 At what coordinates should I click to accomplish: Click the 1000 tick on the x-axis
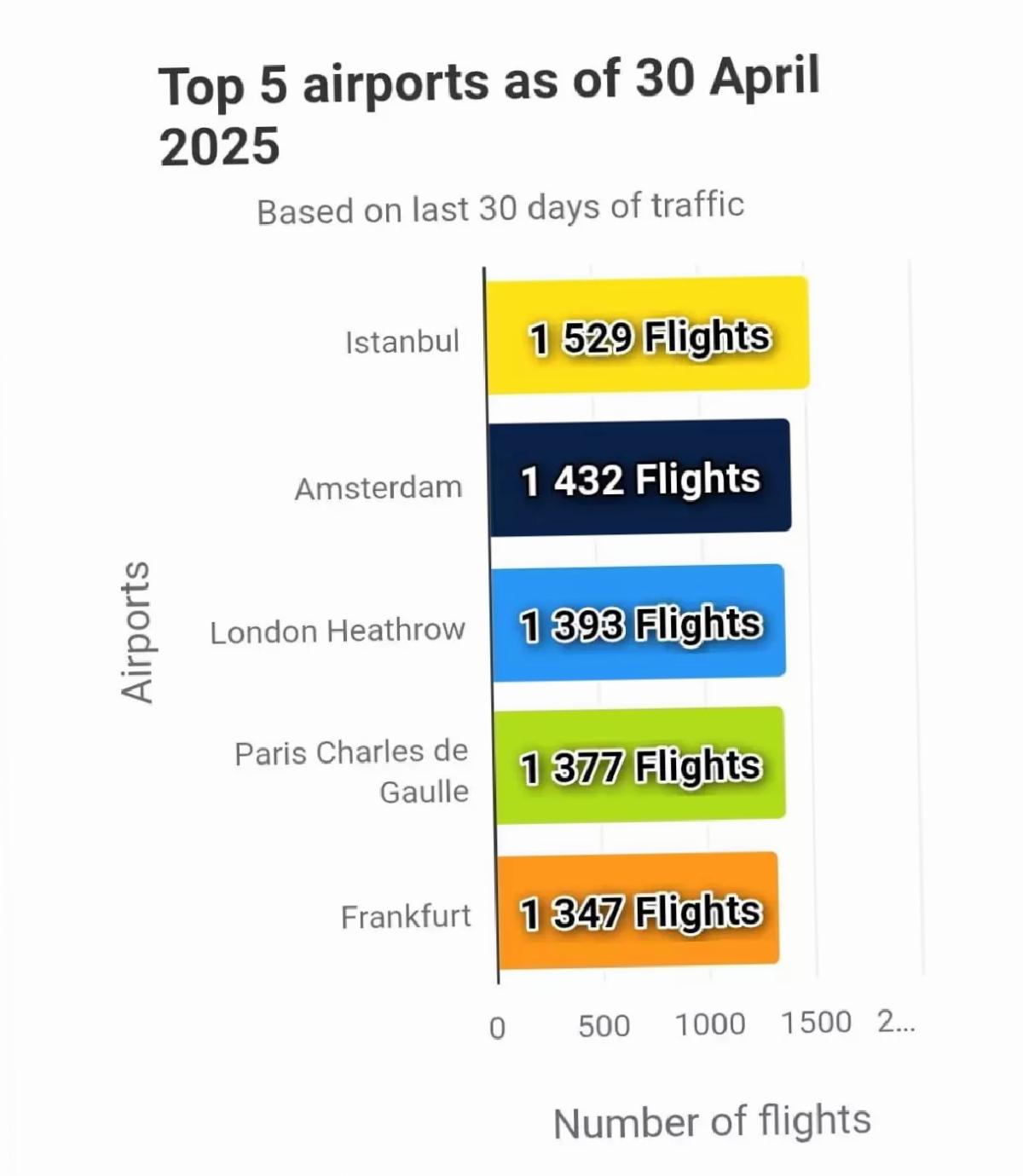pos(710,1023)
